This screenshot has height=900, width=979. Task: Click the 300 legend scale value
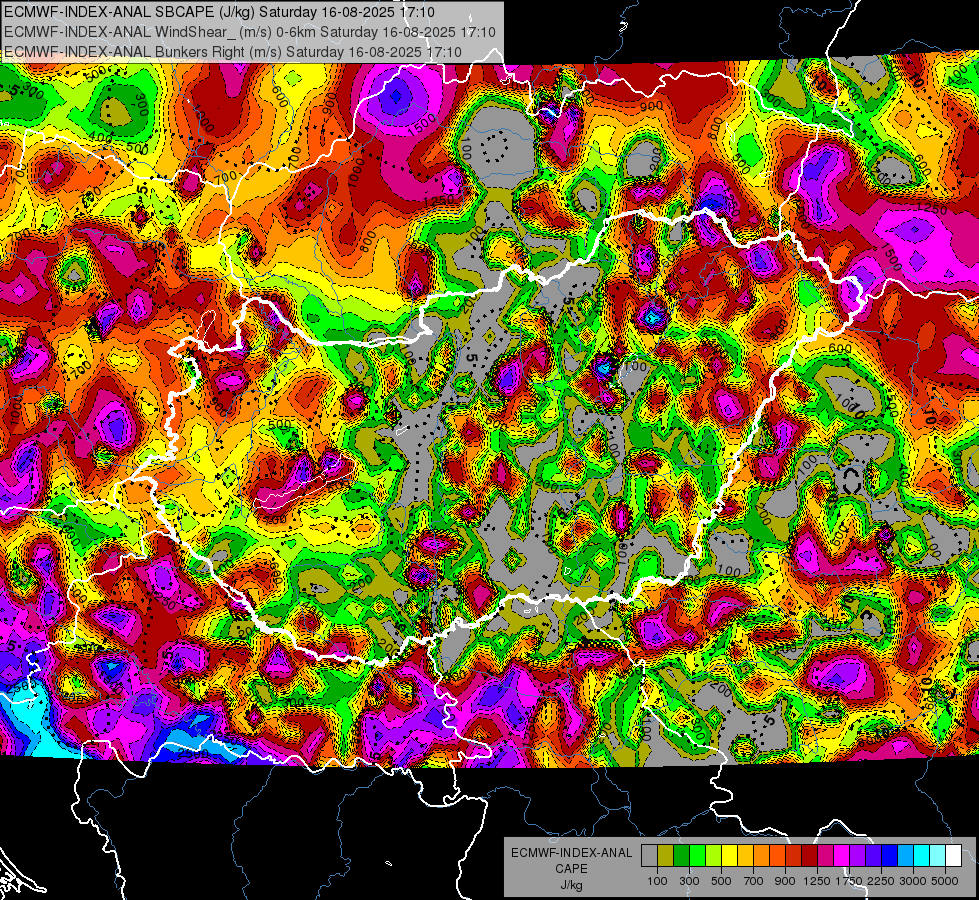pyautogui.click(x=689, y=881)
